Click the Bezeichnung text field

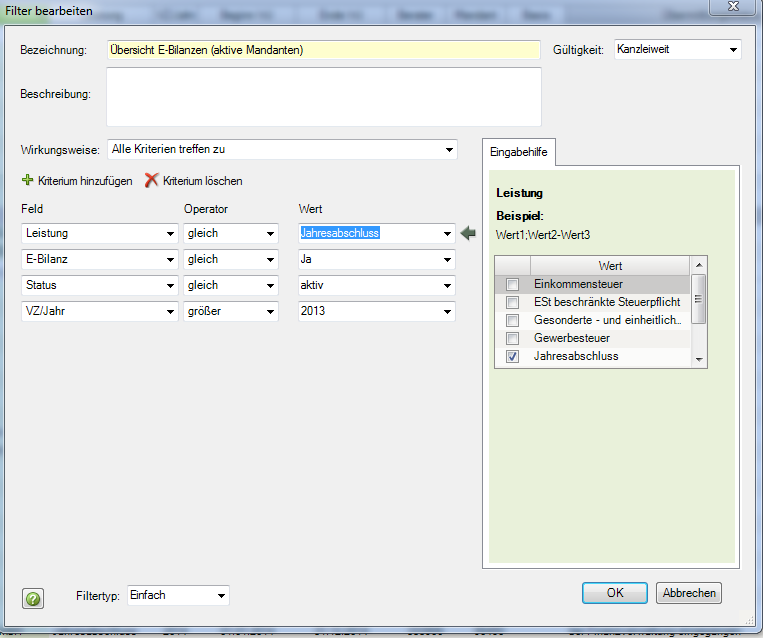(324, 50)
